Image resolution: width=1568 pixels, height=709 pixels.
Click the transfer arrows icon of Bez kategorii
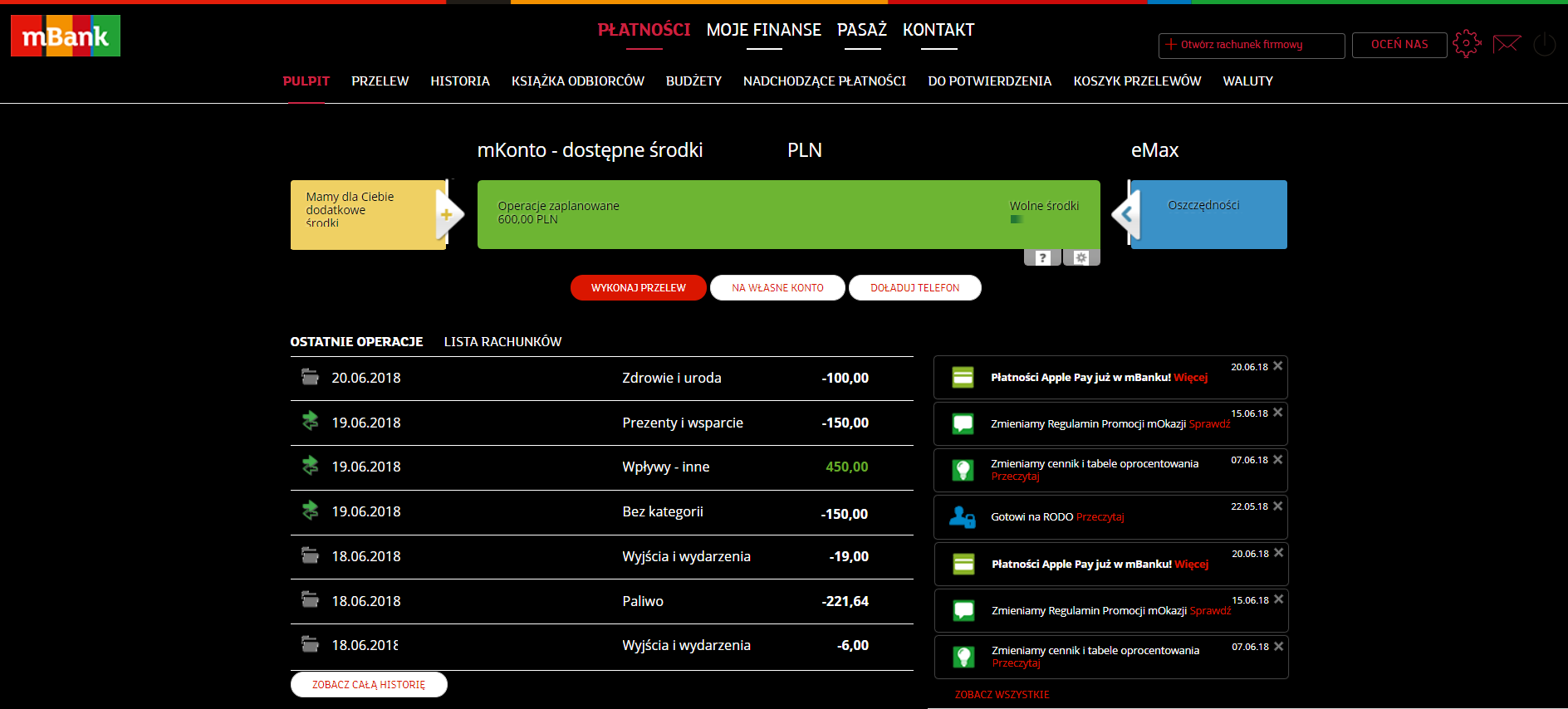pyautogui.click(x=310, y=511)
